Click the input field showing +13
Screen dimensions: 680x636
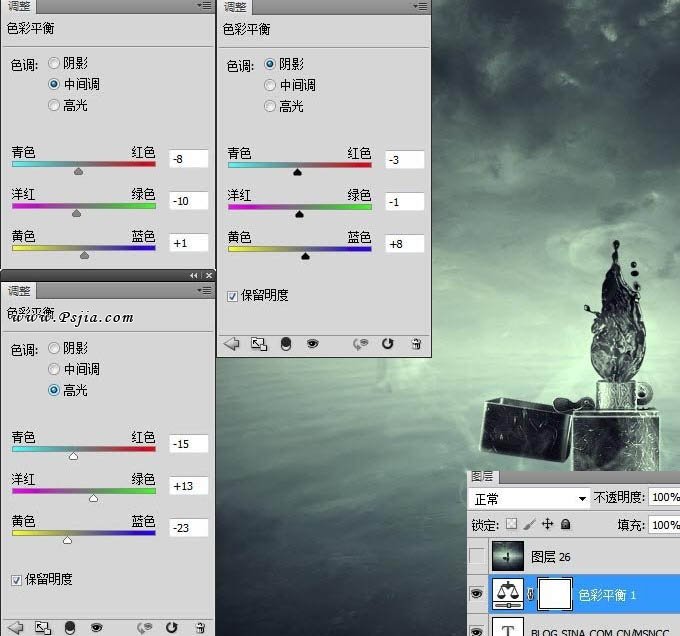[189, 486]
